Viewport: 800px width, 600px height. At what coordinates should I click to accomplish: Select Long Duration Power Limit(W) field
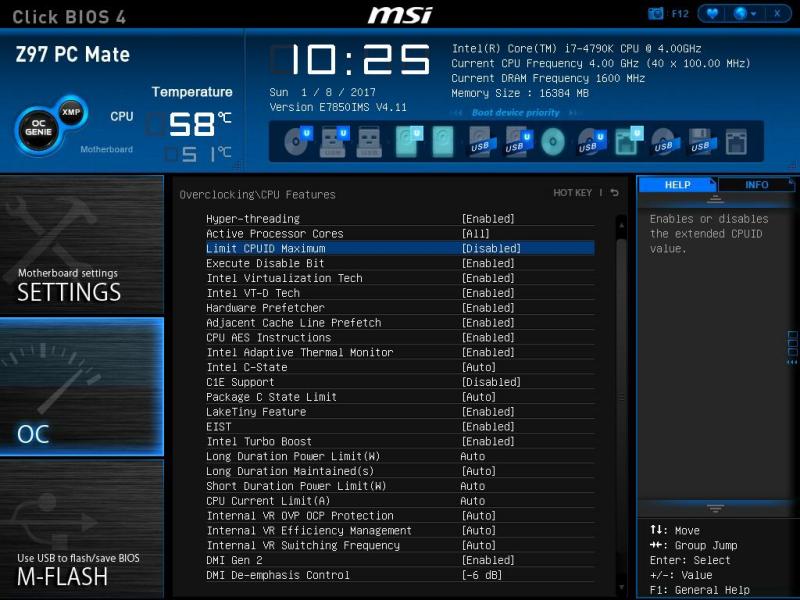tap(399, 456)
